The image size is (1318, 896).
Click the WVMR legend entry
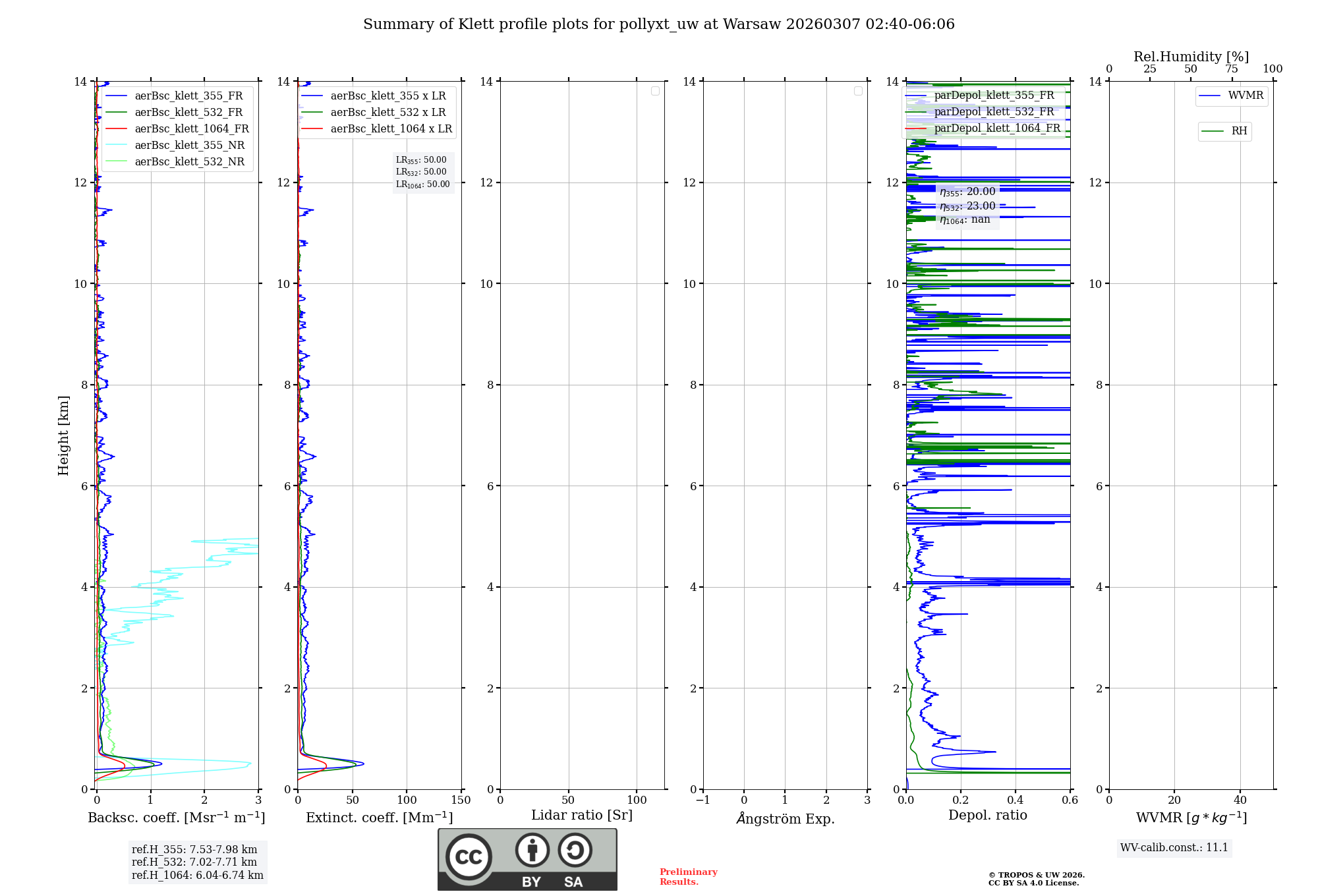pos(1245,96)
